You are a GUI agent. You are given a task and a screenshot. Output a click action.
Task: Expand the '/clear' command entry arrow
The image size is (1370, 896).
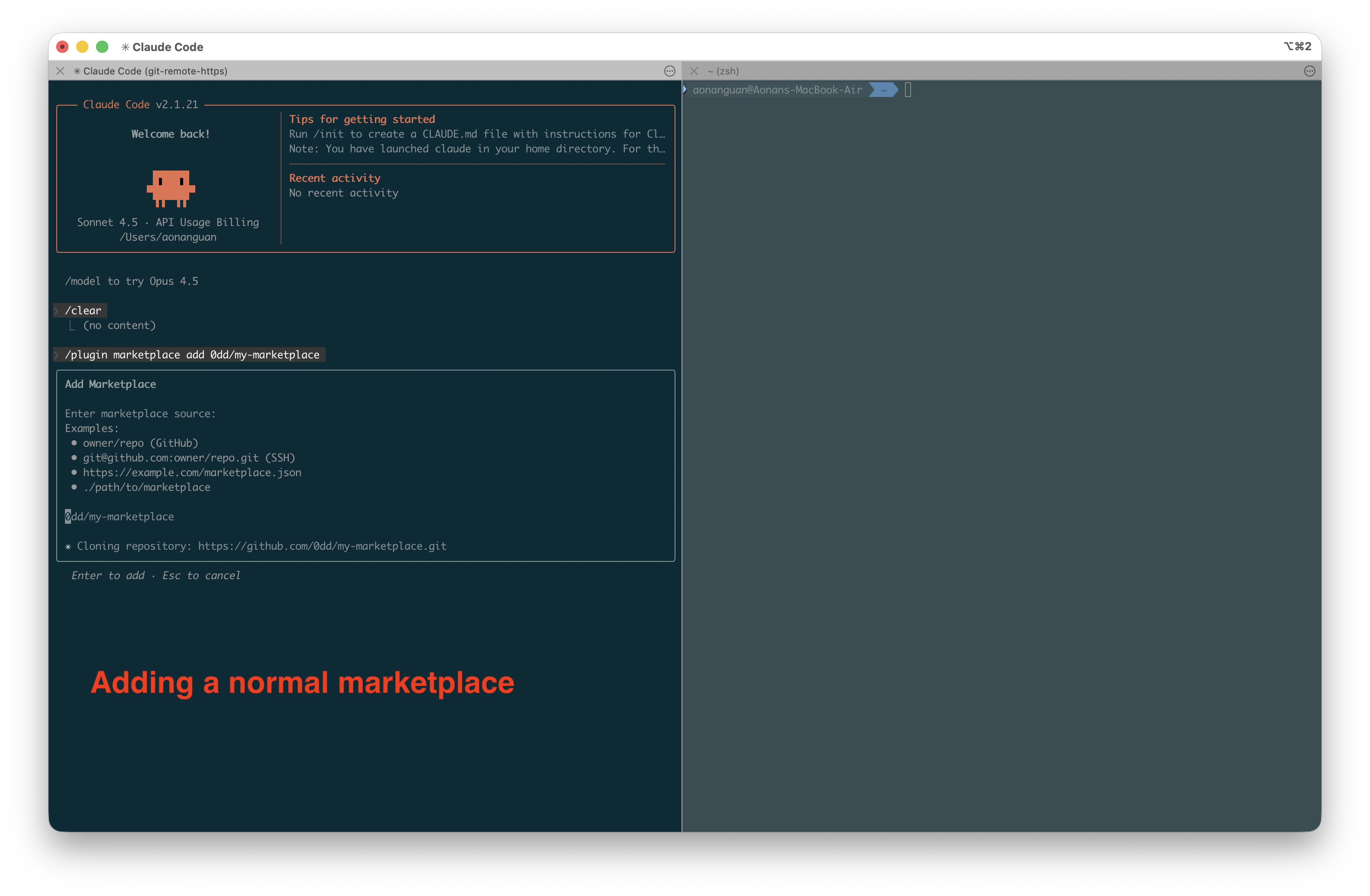56,310
